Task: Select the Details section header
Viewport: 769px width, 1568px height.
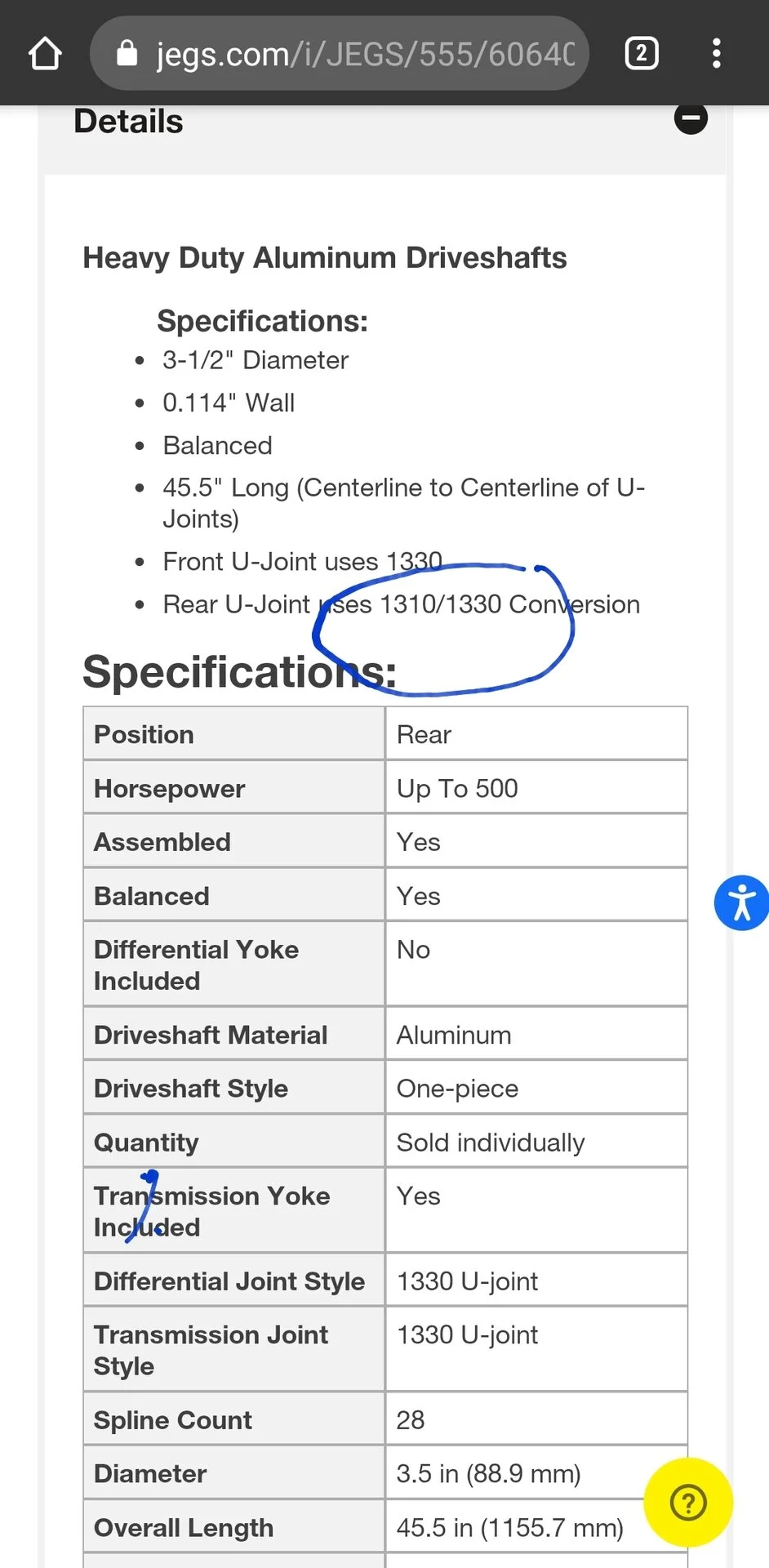Action: 128,122
